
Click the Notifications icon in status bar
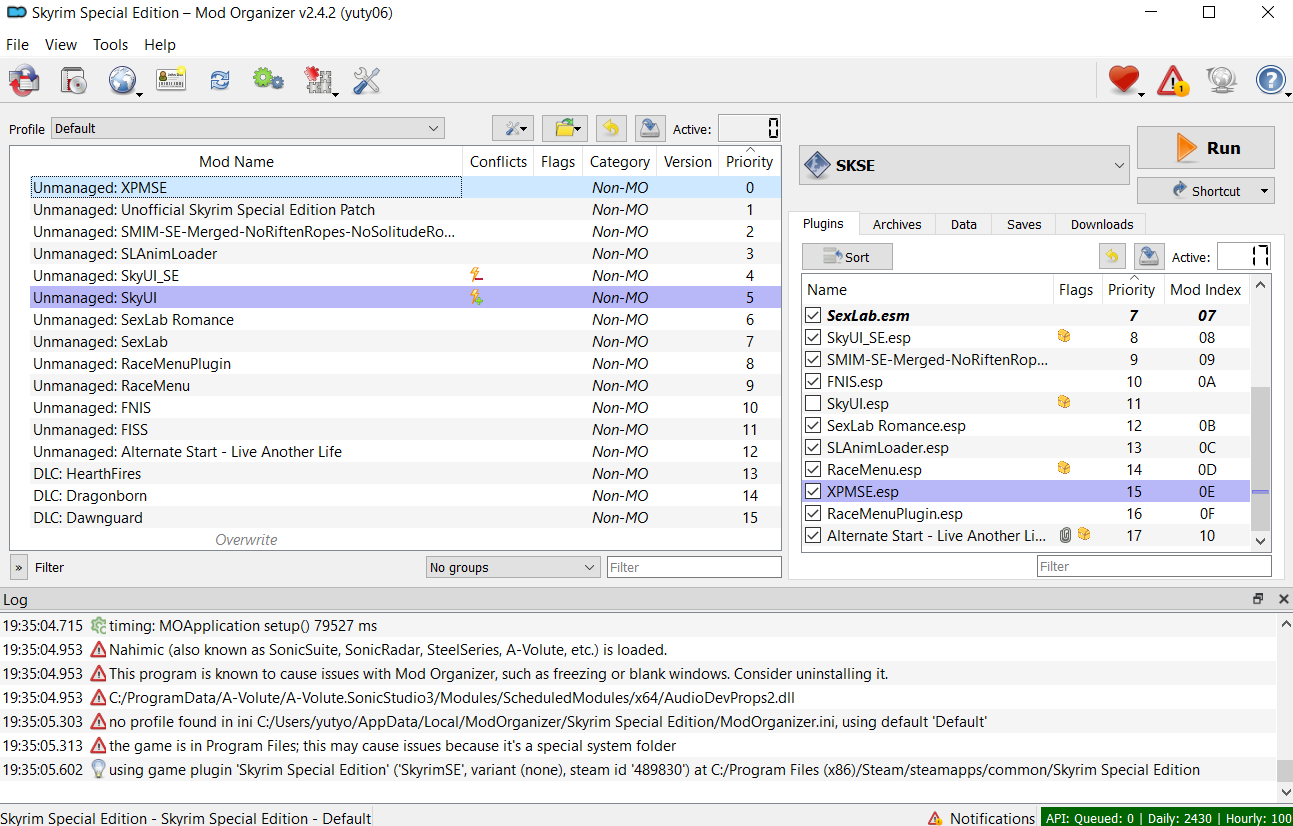(x=935, y=818)
